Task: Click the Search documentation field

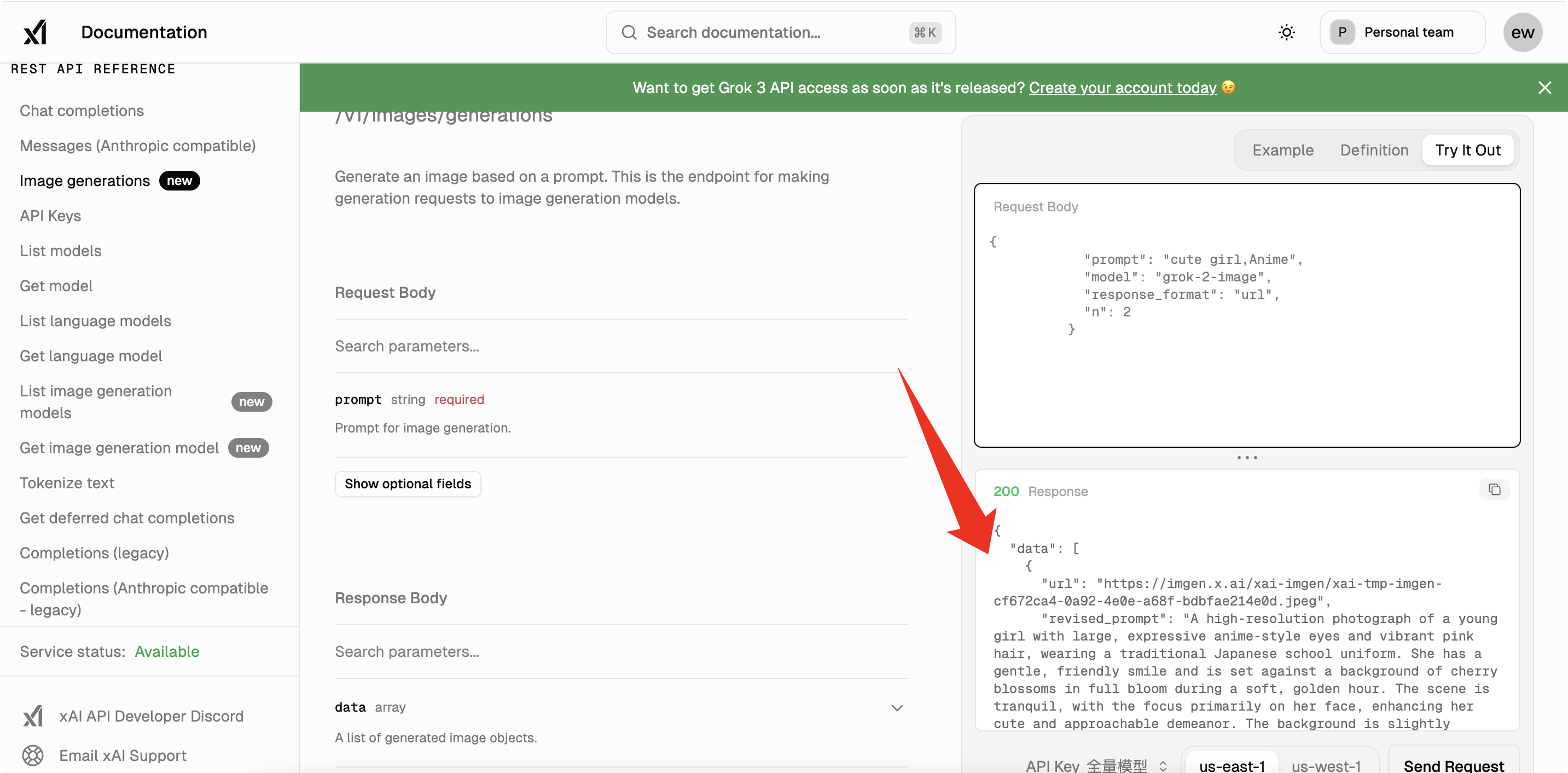Action: (x=780, y=32)
